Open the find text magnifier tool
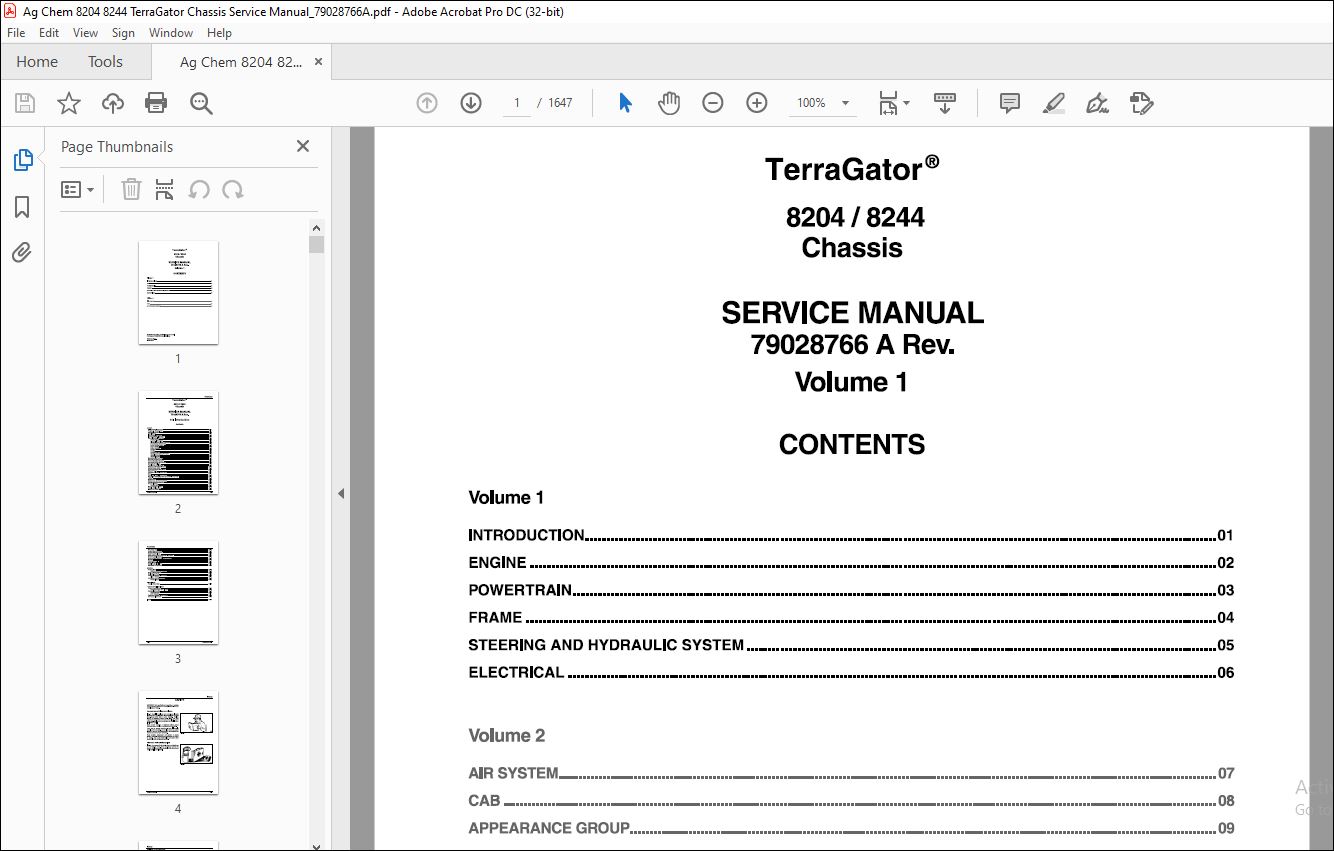This screenshot has height=851, width=1334. (x=201, y=103)
